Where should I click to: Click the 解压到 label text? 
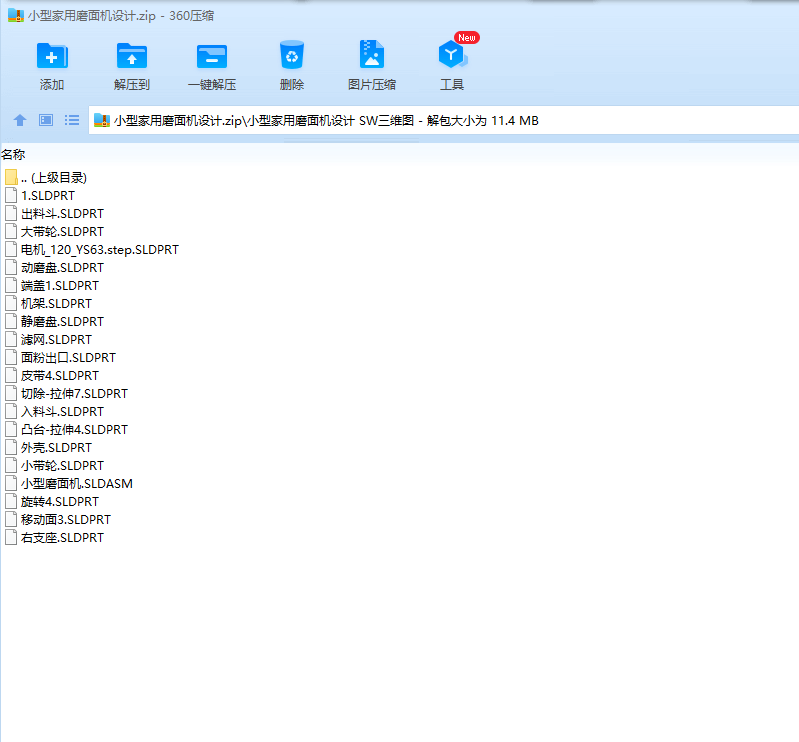tap(131, 85)
